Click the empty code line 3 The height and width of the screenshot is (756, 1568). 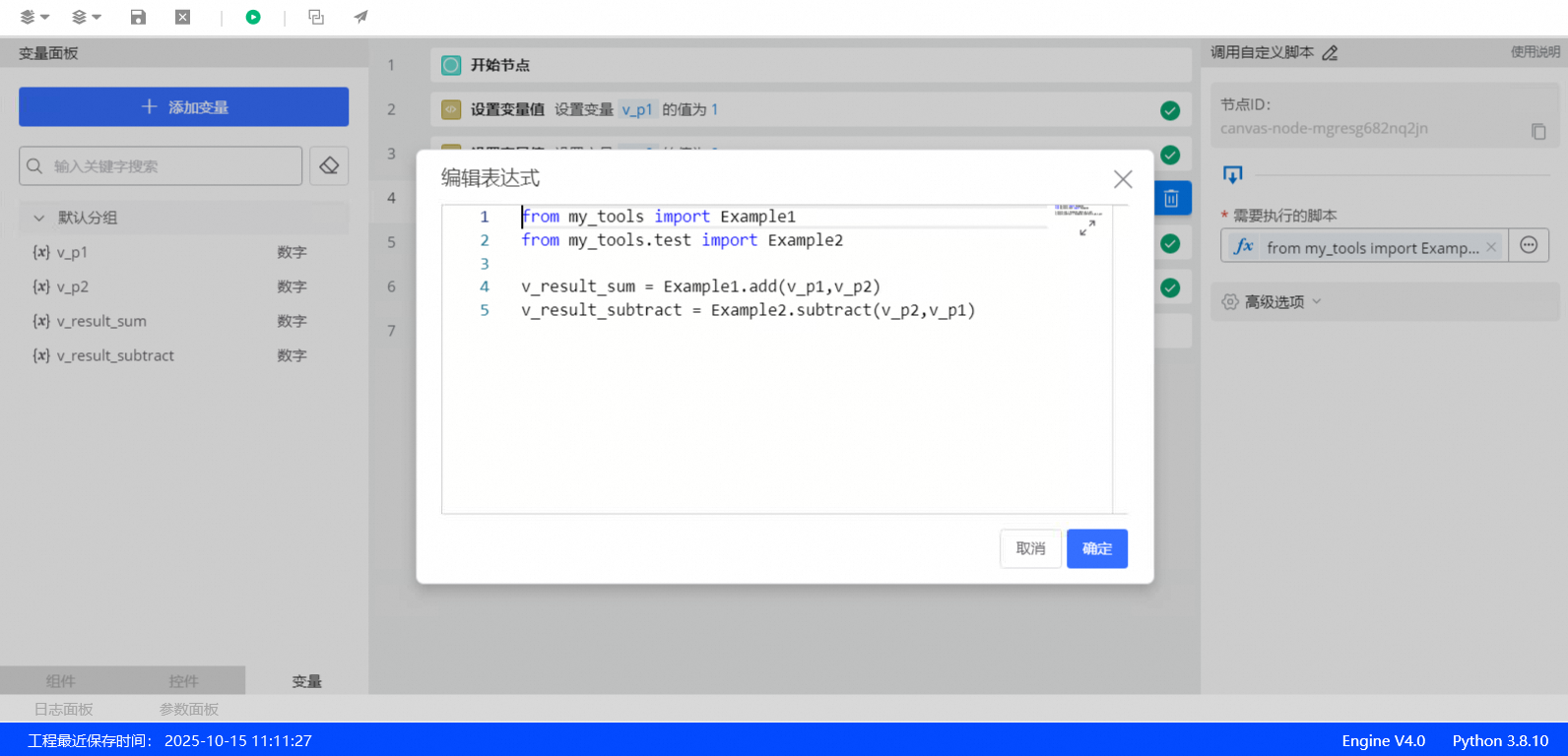tap(783, 264)
